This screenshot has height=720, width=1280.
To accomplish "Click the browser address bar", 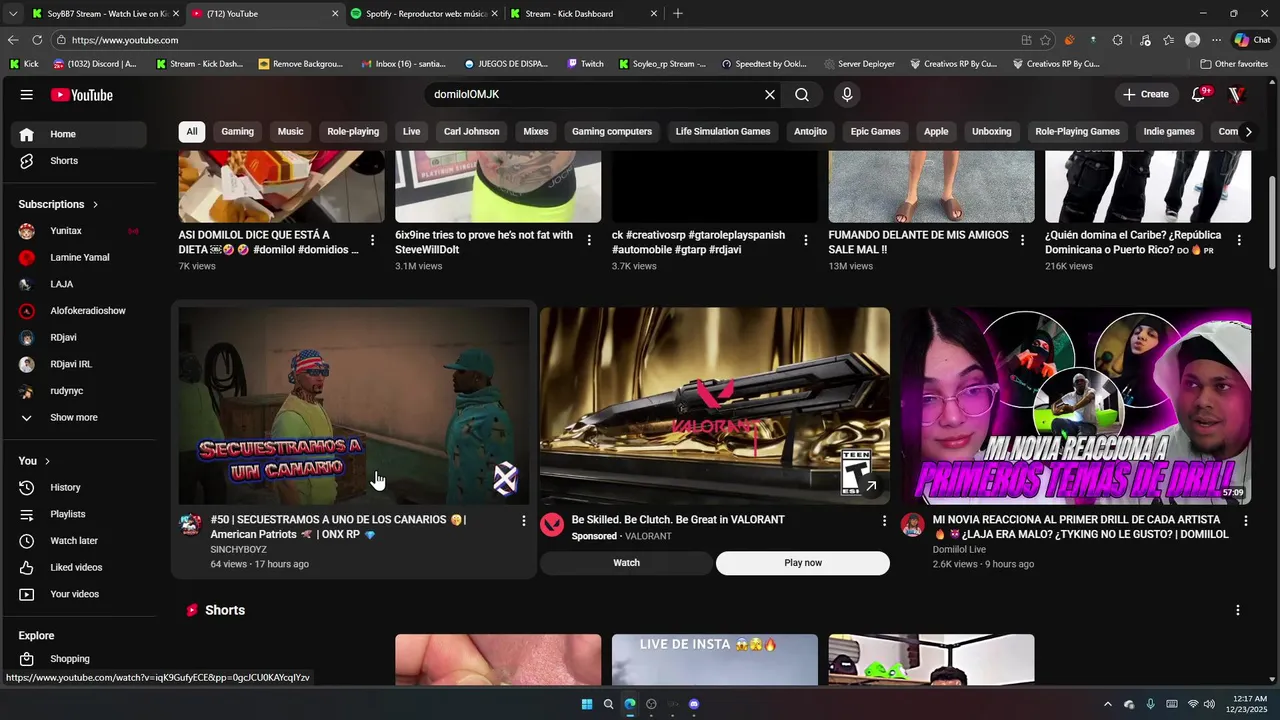I will click(x=540, y=40).
